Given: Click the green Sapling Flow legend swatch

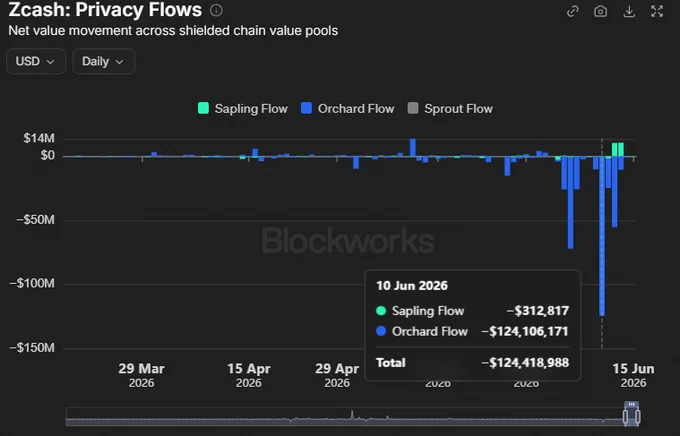Looking at the screenshot, I should pyautogui.click(x=203, y=108).
